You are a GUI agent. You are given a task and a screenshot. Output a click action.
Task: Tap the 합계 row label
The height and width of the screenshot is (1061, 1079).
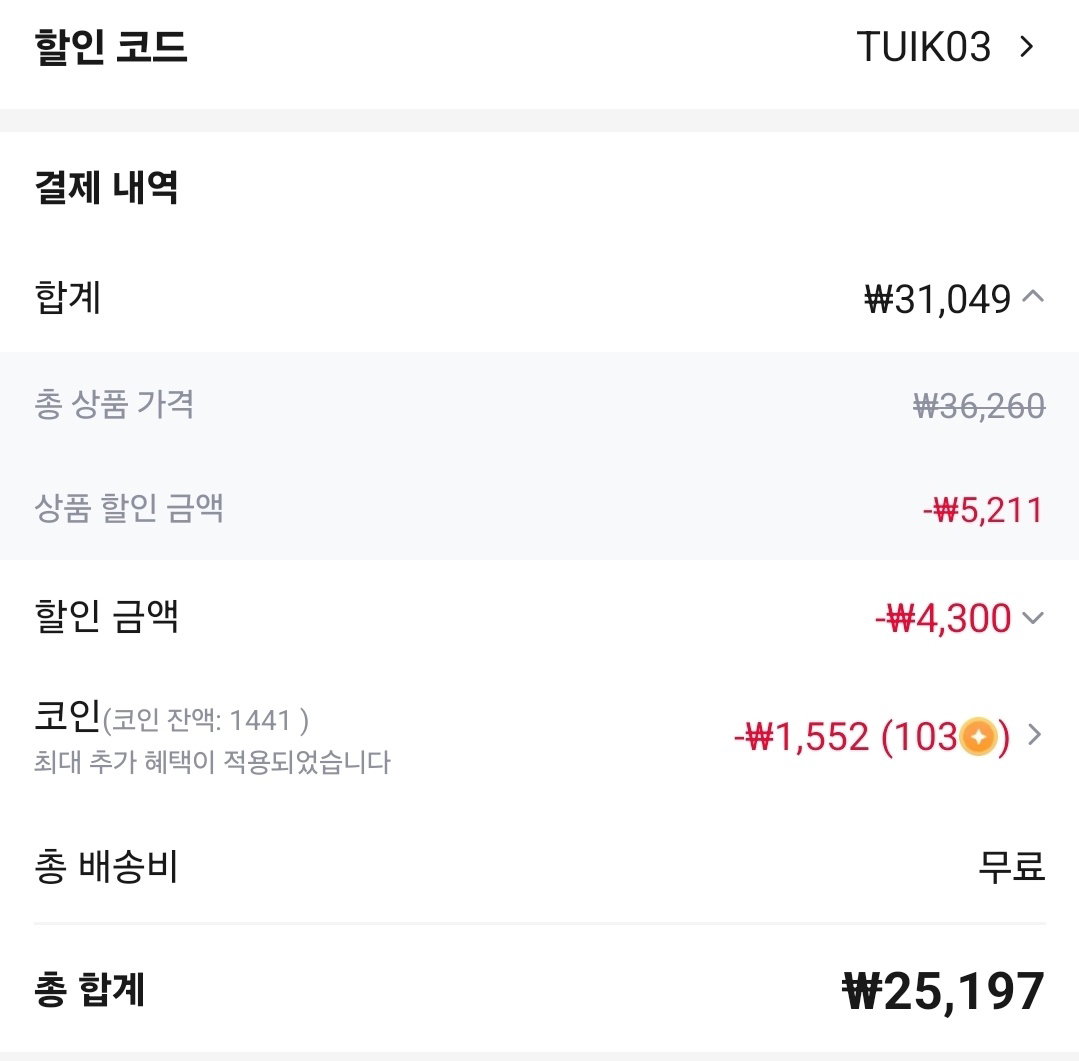[67, 298]
